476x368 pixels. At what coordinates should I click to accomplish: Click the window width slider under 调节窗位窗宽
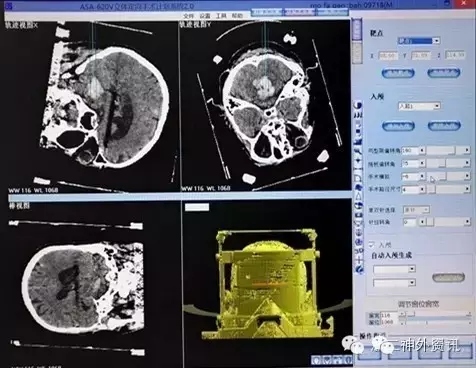click(x=436, y=314)
